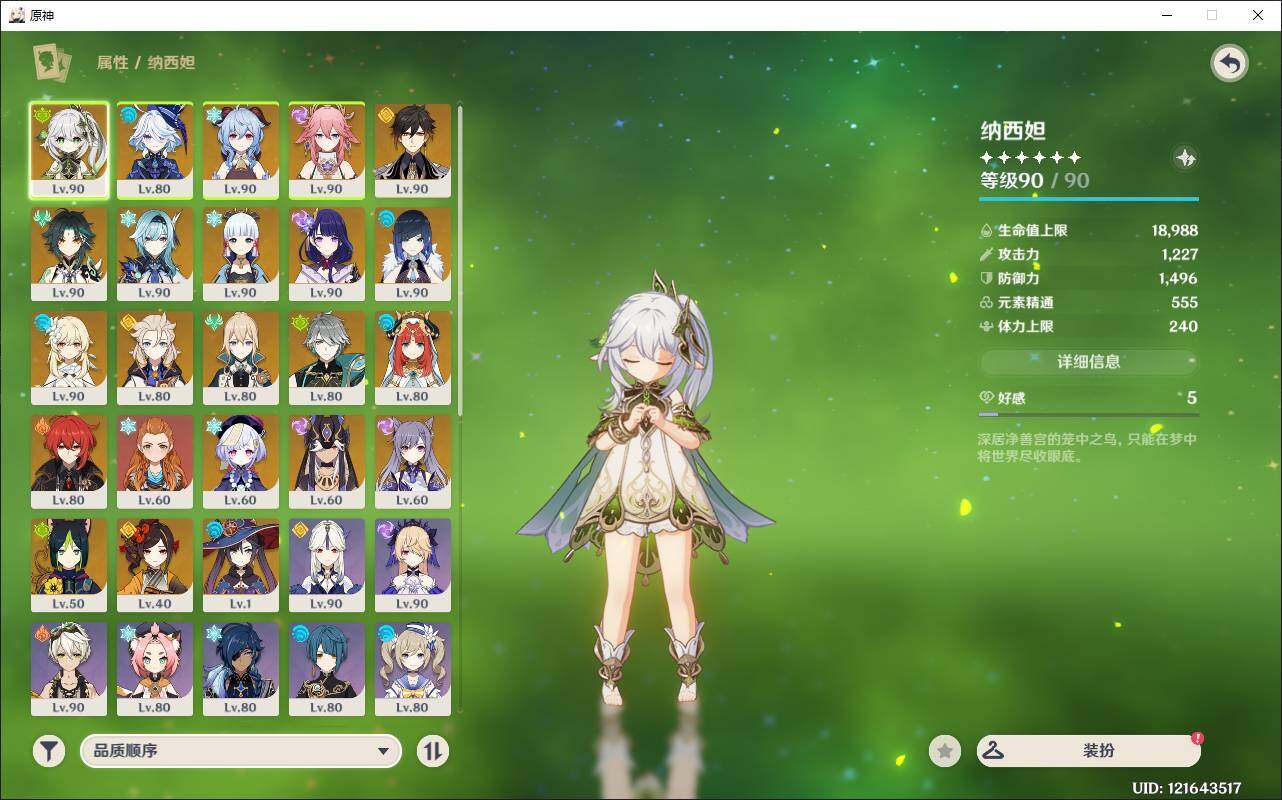Select Ganyu's Lv.90 portrait
The image size is (1282, 800).
point(241,150)
